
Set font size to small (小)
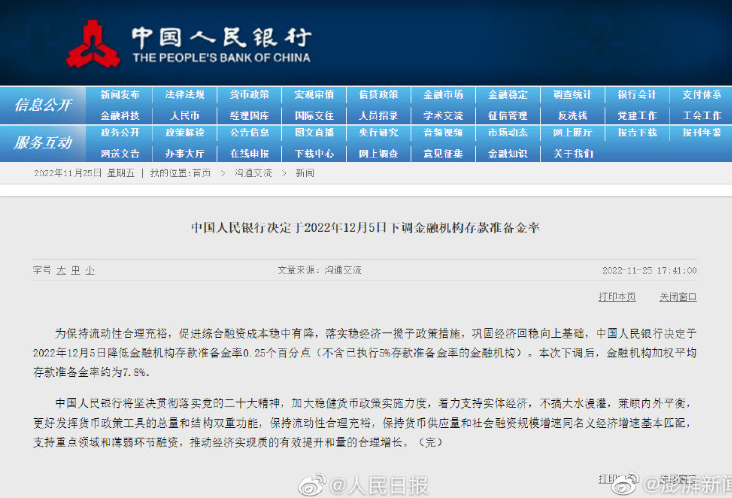(x=90, y=270)
